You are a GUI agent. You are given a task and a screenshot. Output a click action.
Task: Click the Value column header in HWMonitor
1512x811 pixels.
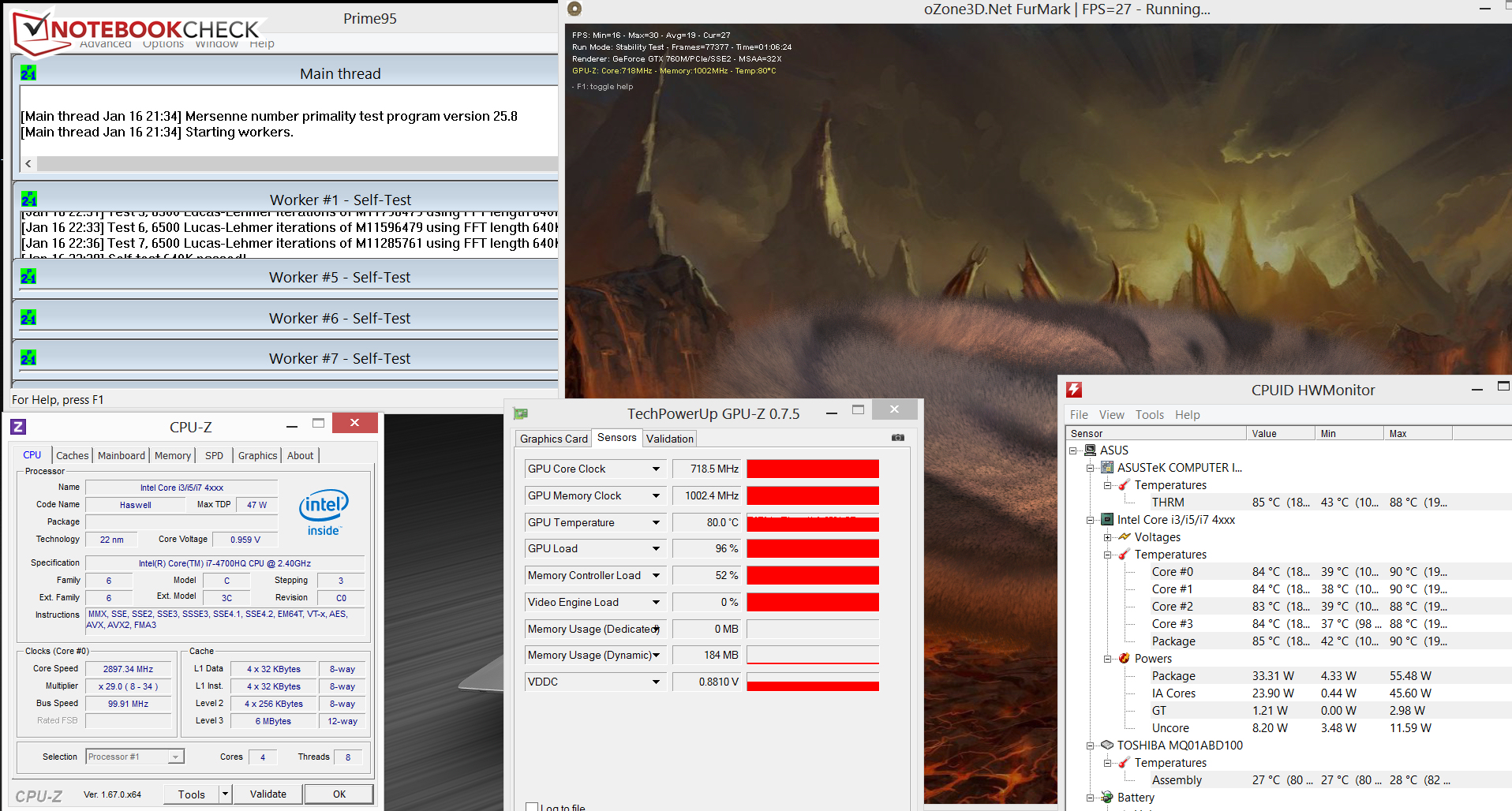click(x=1281, y=433)
